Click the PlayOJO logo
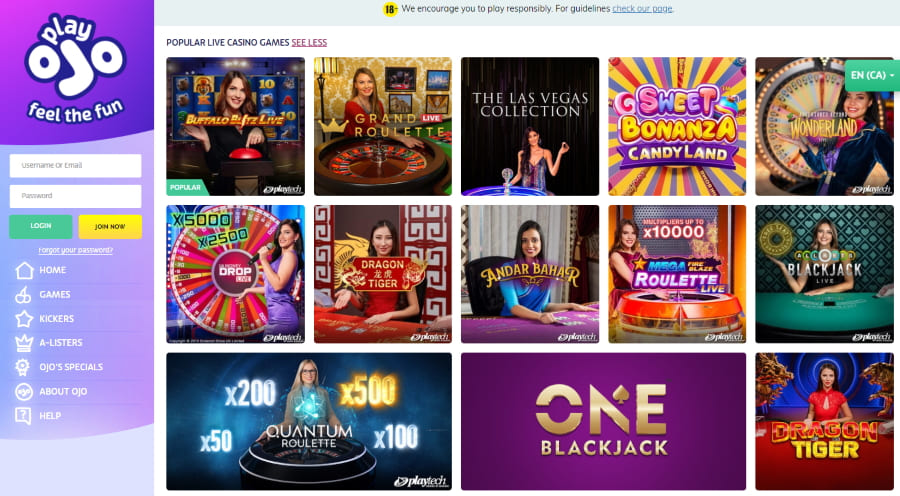 click(75, 68)
